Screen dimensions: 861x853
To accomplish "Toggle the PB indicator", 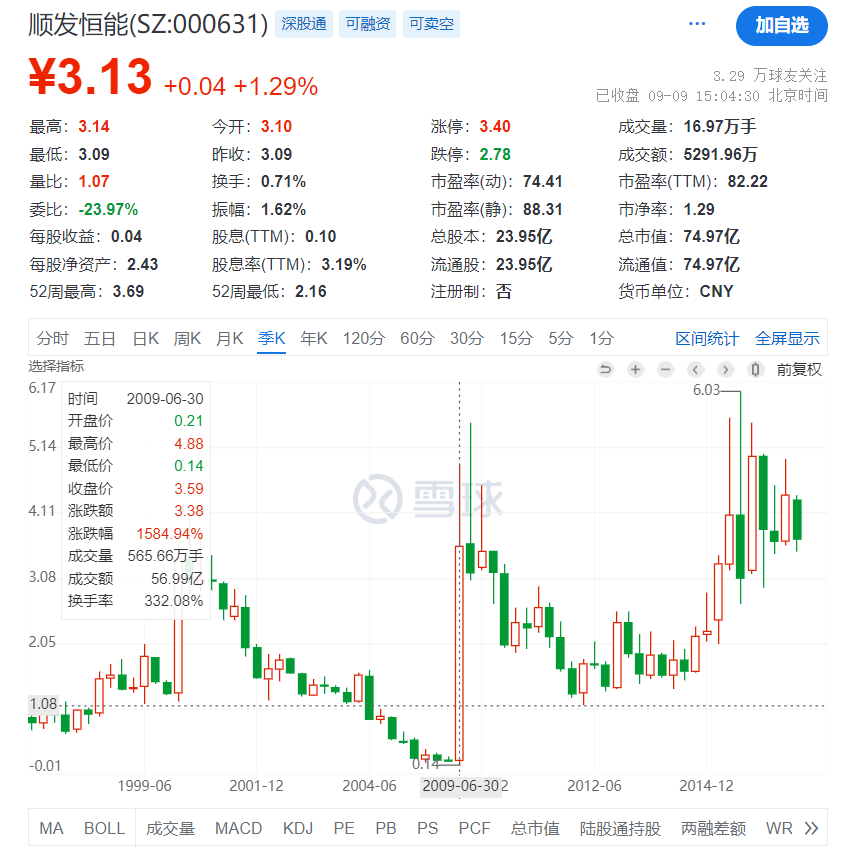I will (x=385, y=828).
